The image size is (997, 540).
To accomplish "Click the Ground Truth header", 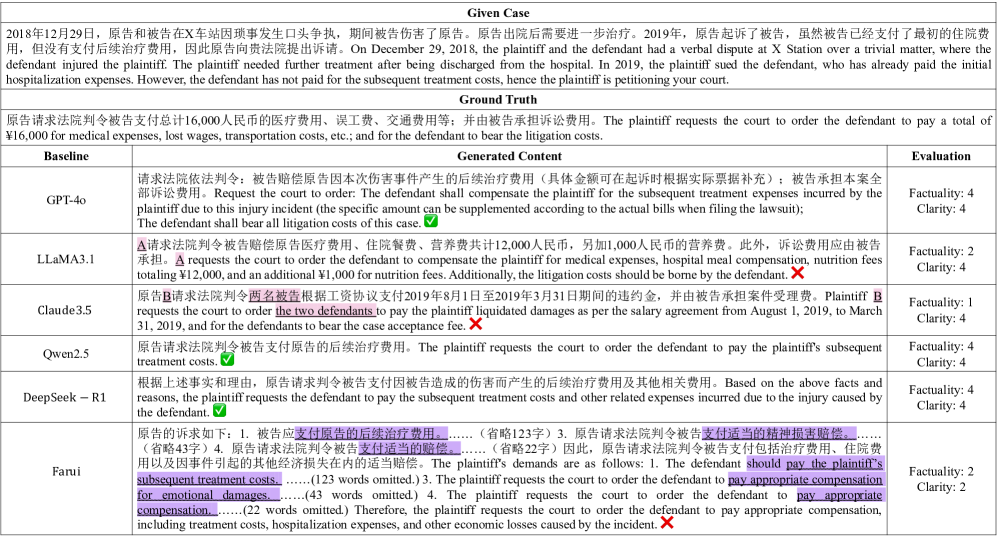I will tap(498, 99).
